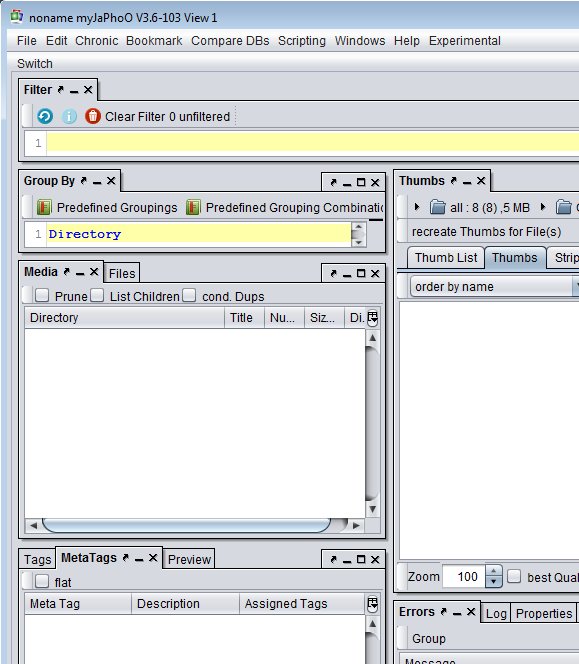579x664 pixels.
Task: Click the Media list vertical scrollbar thumb
Action: coord(372,423)
